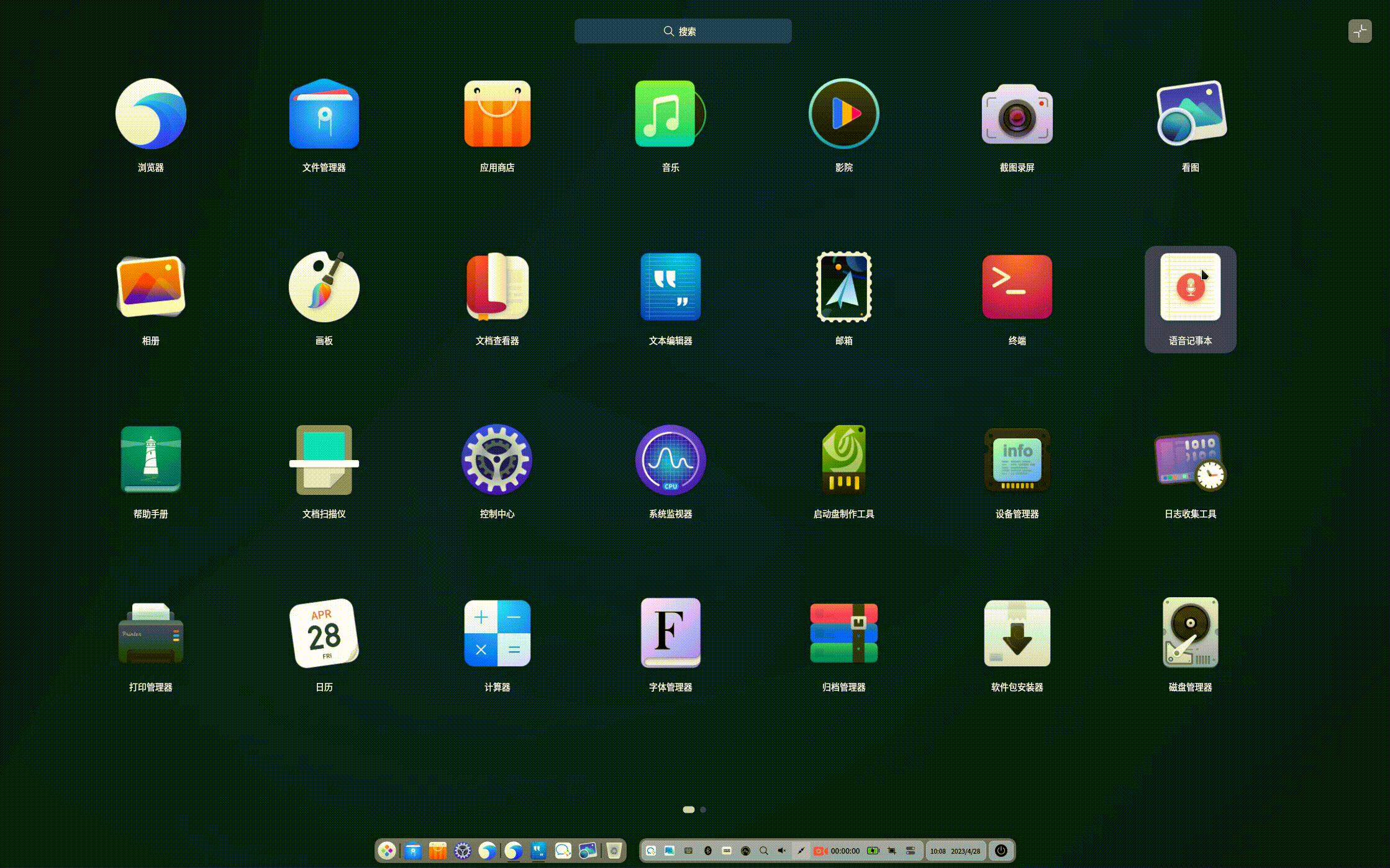Launch 画板 drawing app
The height and width of the screenshot is (868, 1390).
324,287
